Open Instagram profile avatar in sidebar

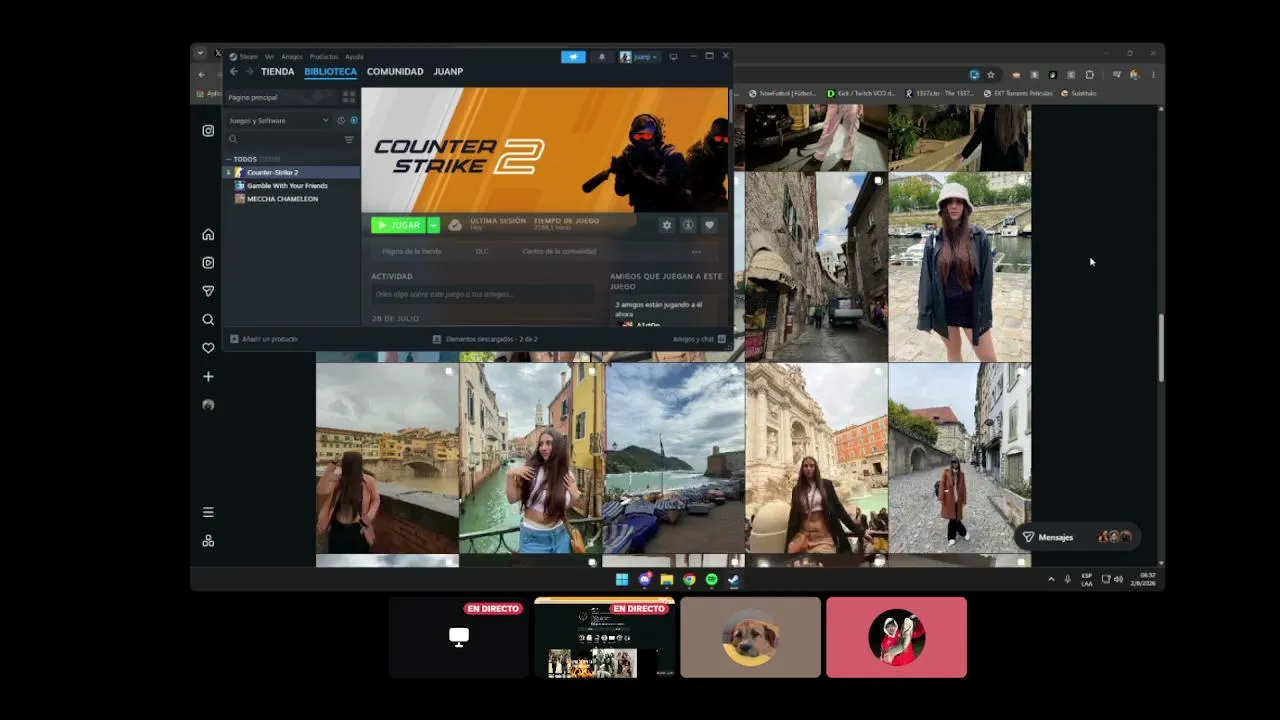[208, 405]
